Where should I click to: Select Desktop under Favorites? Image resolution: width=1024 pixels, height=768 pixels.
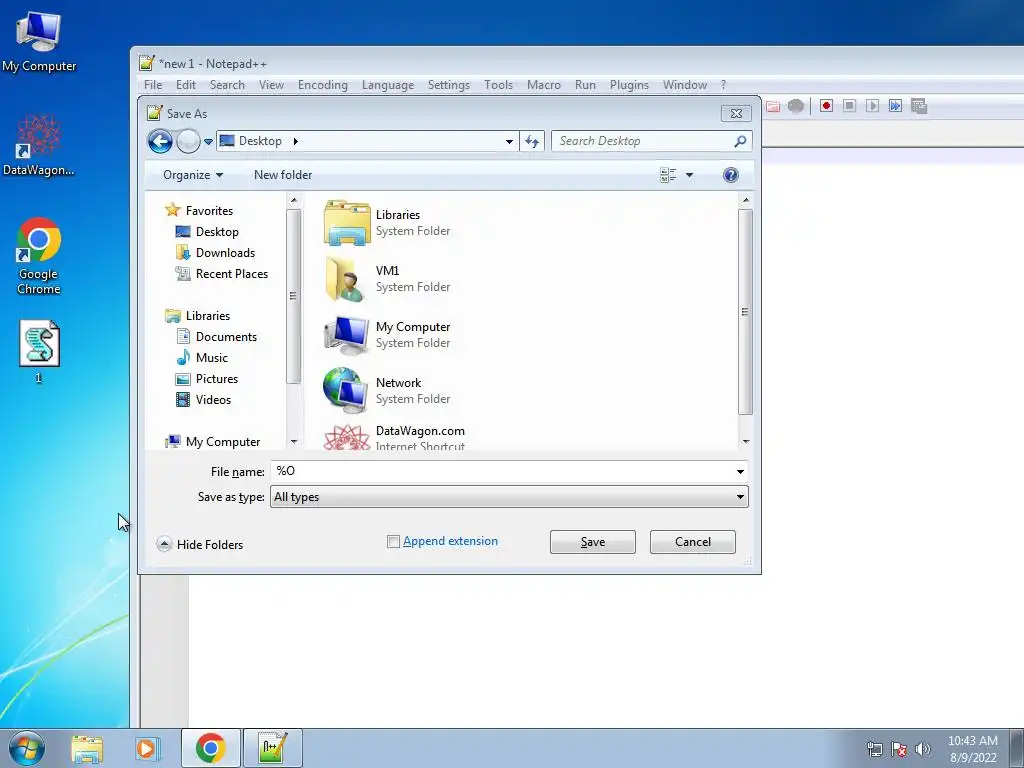point(207,232)
